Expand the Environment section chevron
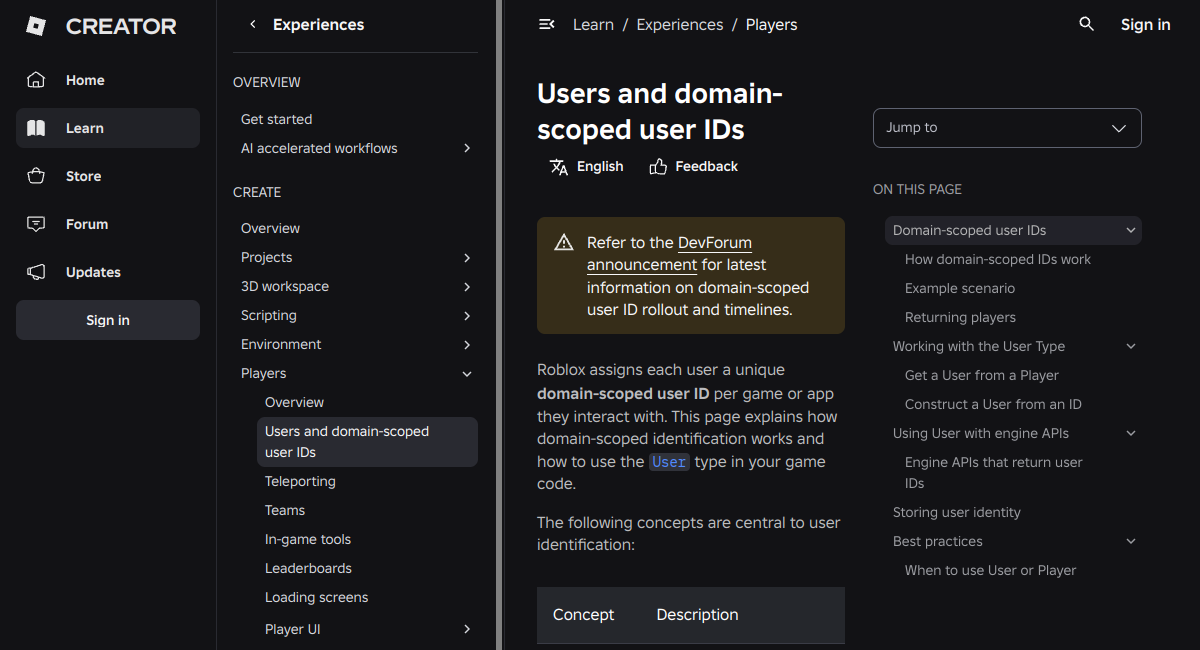1200x650 pixels. tap(467, 344)
